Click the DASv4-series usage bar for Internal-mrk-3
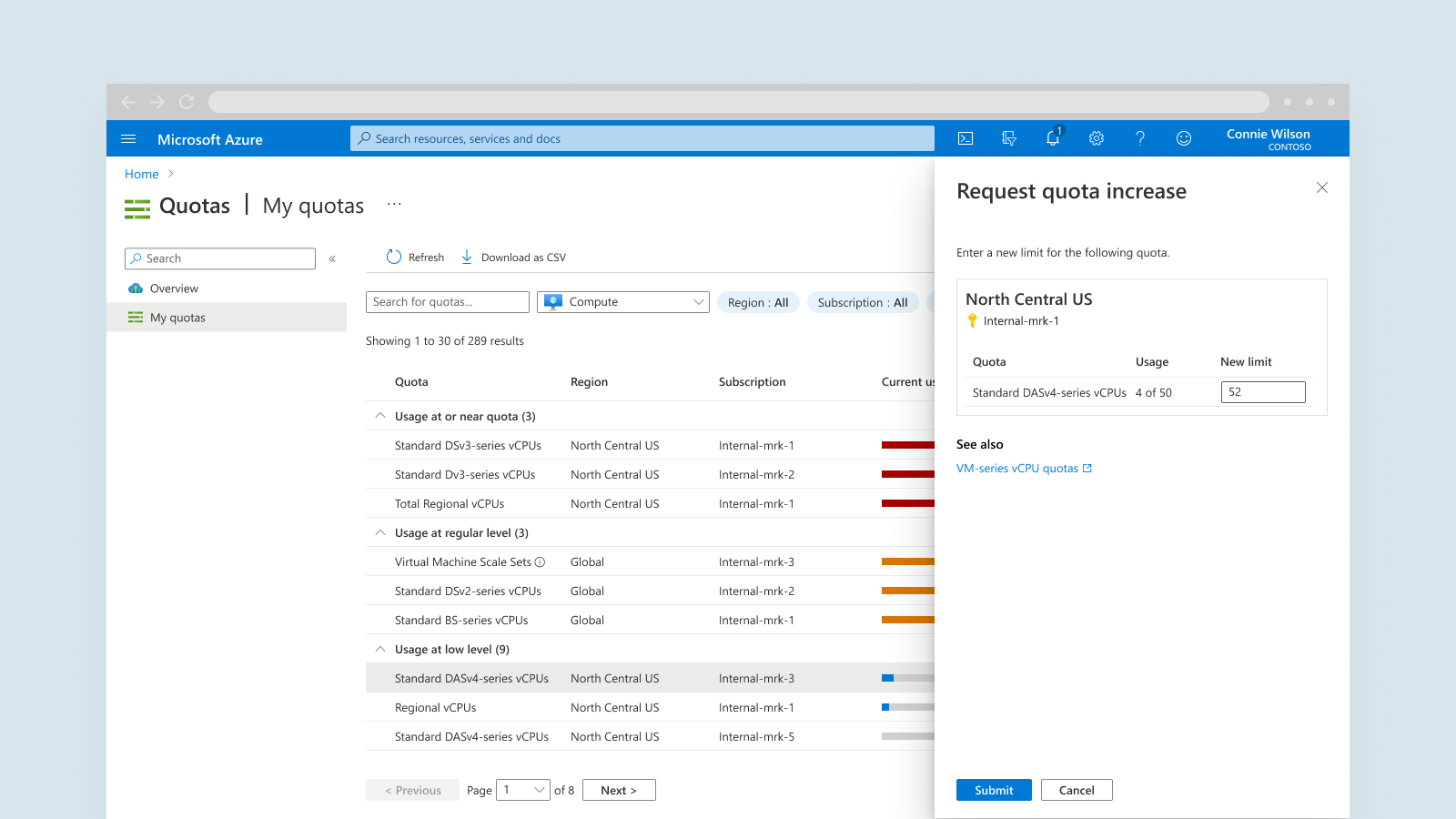 (x=907, y=678)
